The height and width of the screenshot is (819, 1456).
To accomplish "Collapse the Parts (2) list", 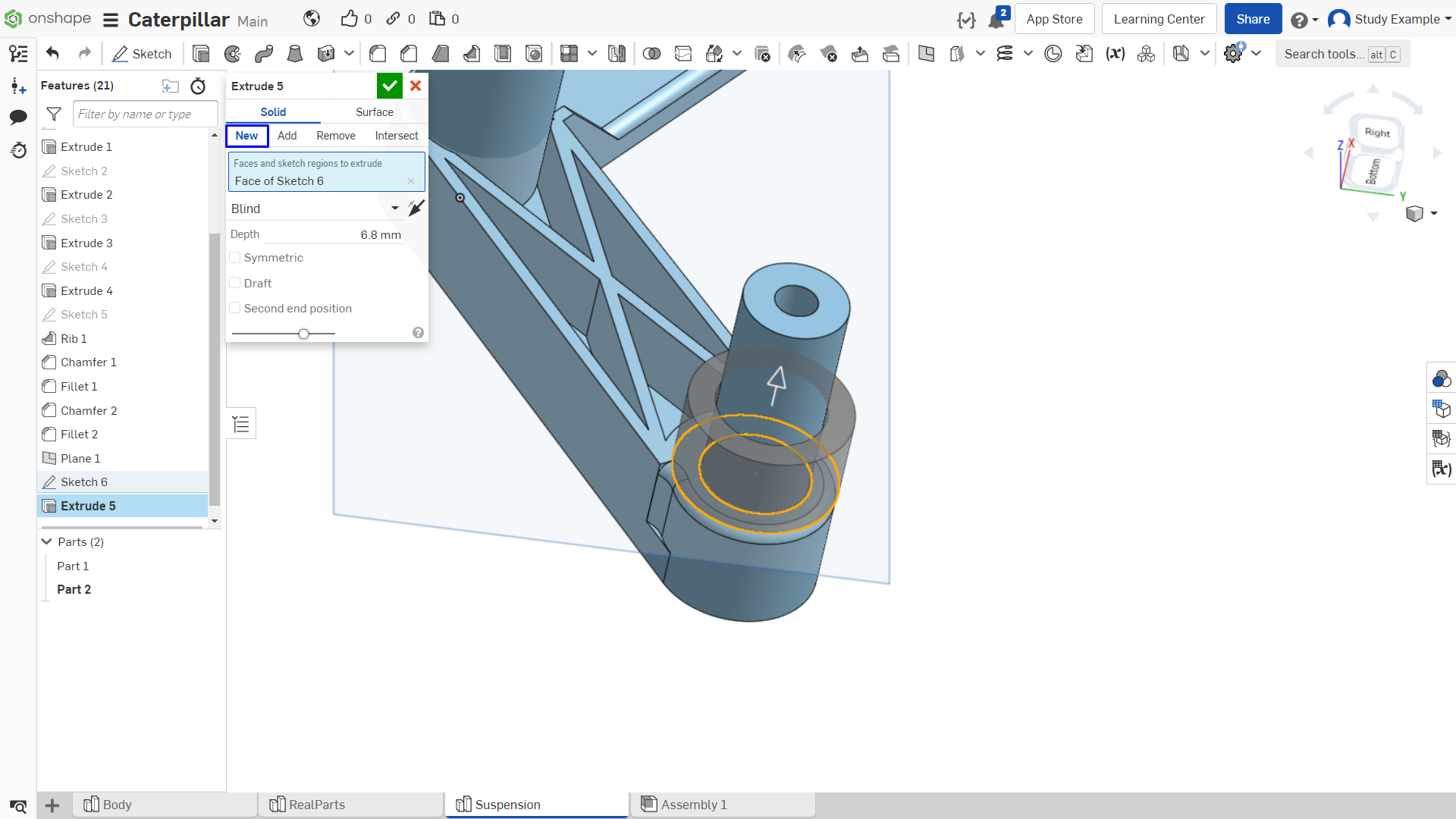I will pos(46,541).
